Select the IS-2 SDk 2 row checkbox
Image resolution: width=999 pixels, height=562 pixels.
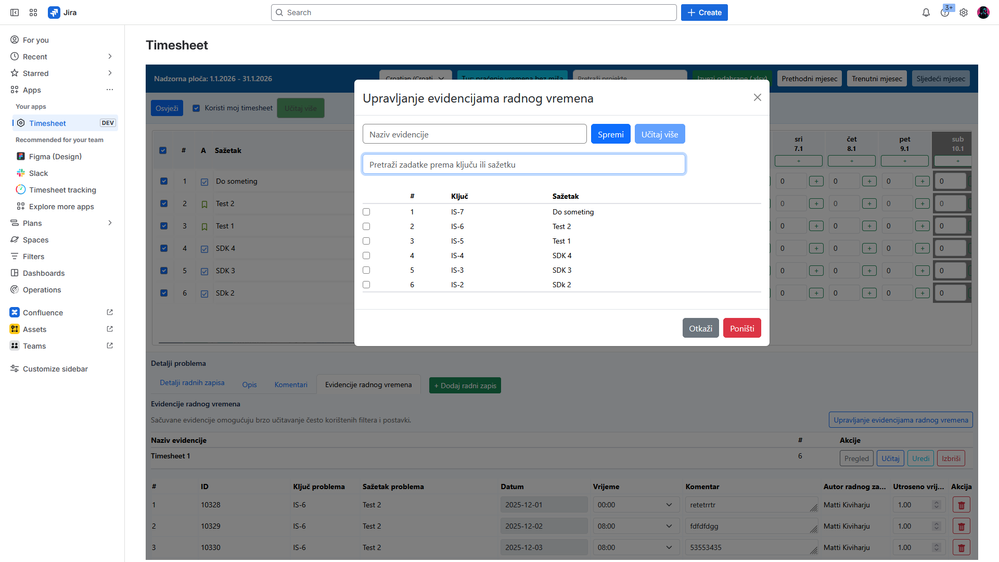pyautogui.click(x=366, y=285)
